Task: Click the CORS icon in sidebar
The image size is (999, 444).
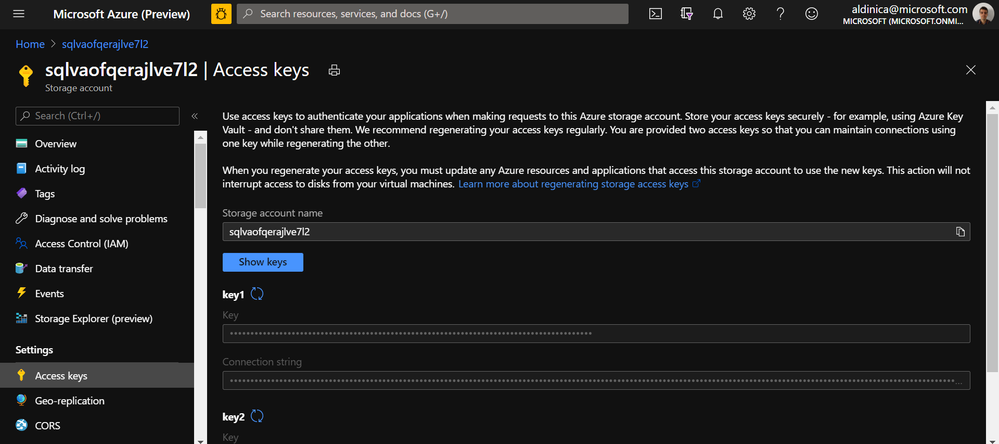Action: (x=22, y=425)
